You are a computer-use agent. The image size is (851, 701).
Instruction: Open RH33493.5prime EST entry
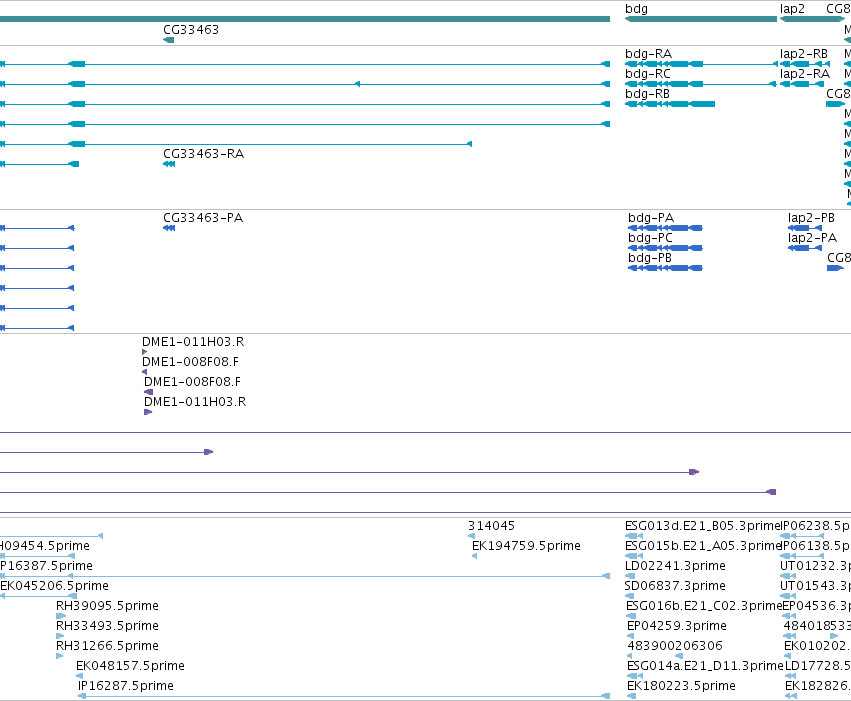[x=107, y=626]
